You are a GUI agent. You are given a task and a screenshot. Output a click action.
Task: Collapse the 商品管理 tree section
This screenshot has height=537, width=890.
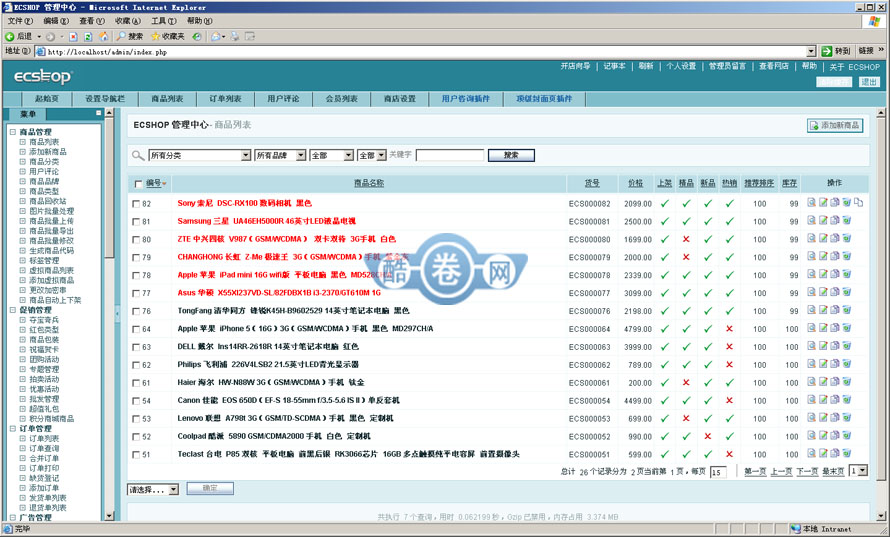point(13,132)
